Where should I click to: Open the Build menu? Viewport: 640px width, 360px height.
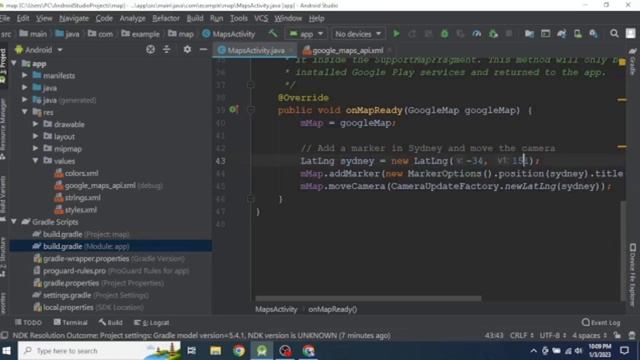pyautogui.click(x=195, y=18)
